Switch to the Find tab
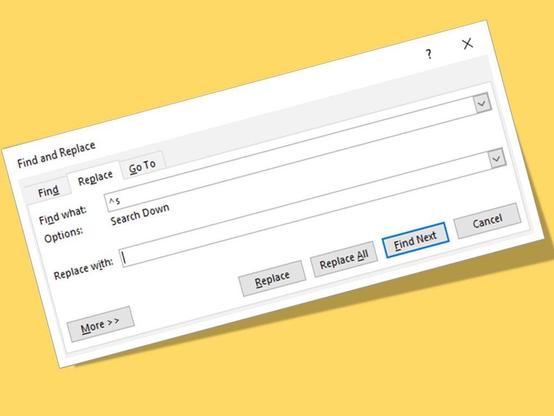 tap(48, 192)
